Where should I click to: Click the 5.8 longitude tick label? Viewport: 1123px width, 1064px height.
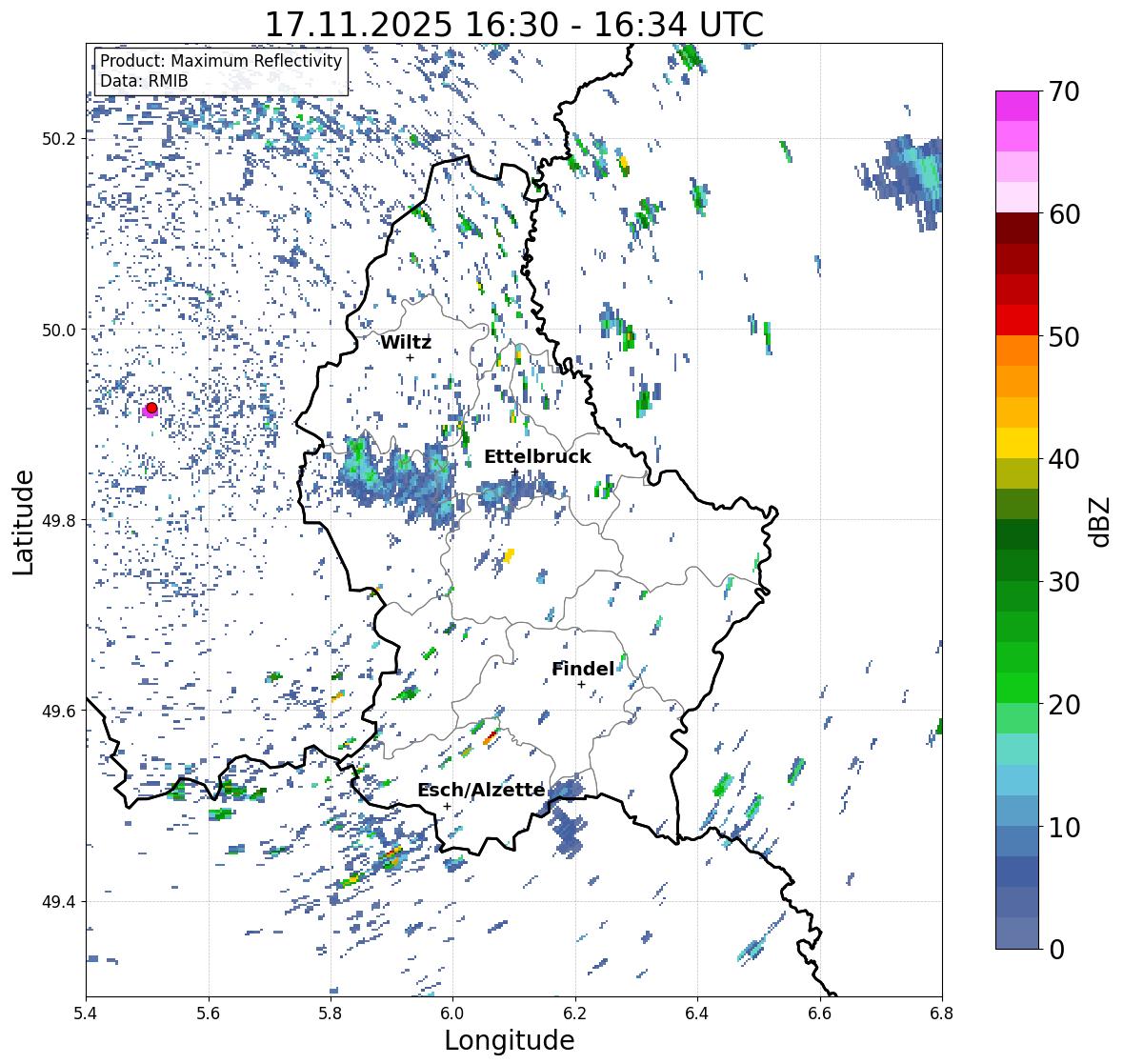(x=331, y=1013)
